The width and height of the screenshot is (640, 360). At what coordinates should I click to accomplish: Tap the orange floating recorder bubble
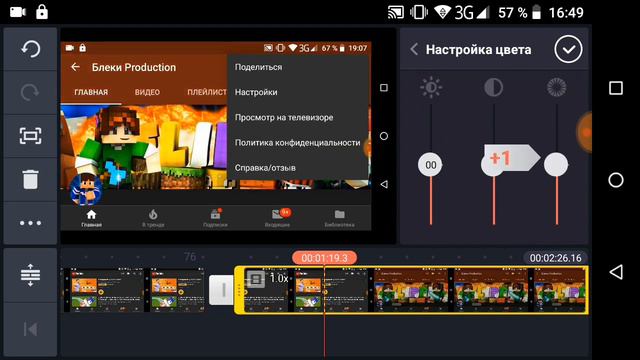coord(584,131)
